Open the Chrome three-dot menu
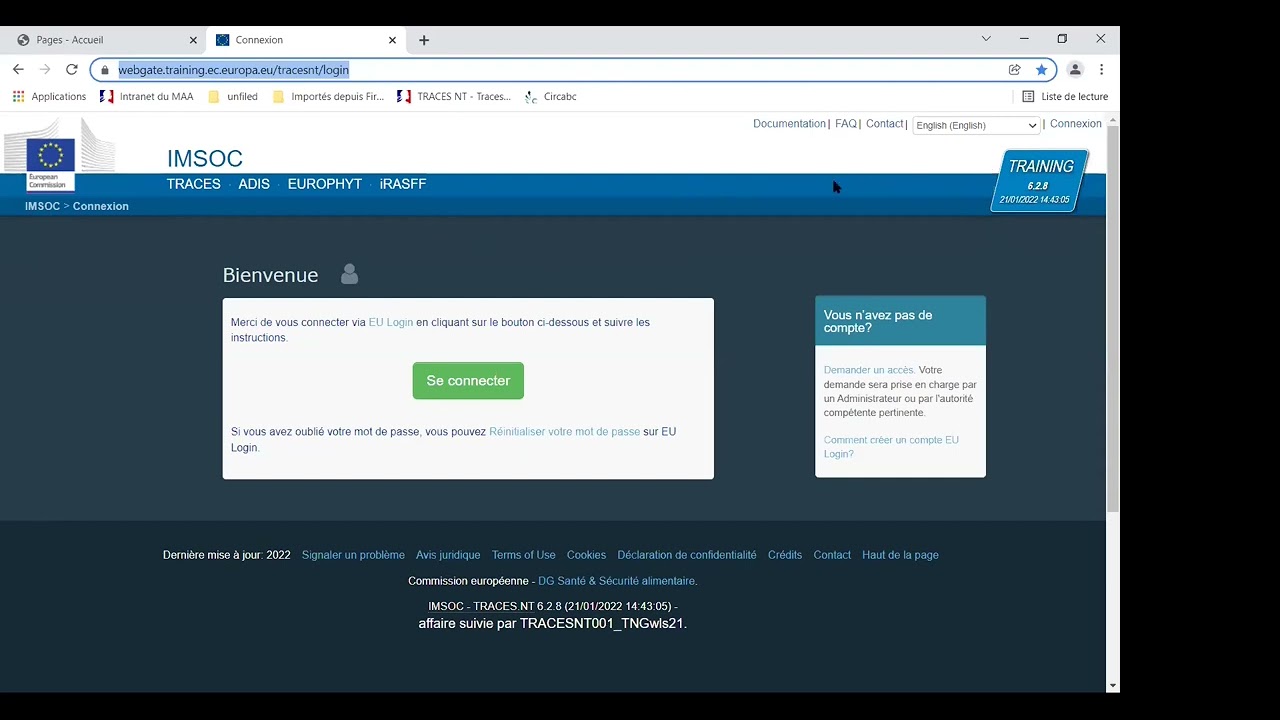 click(1101, 70)
